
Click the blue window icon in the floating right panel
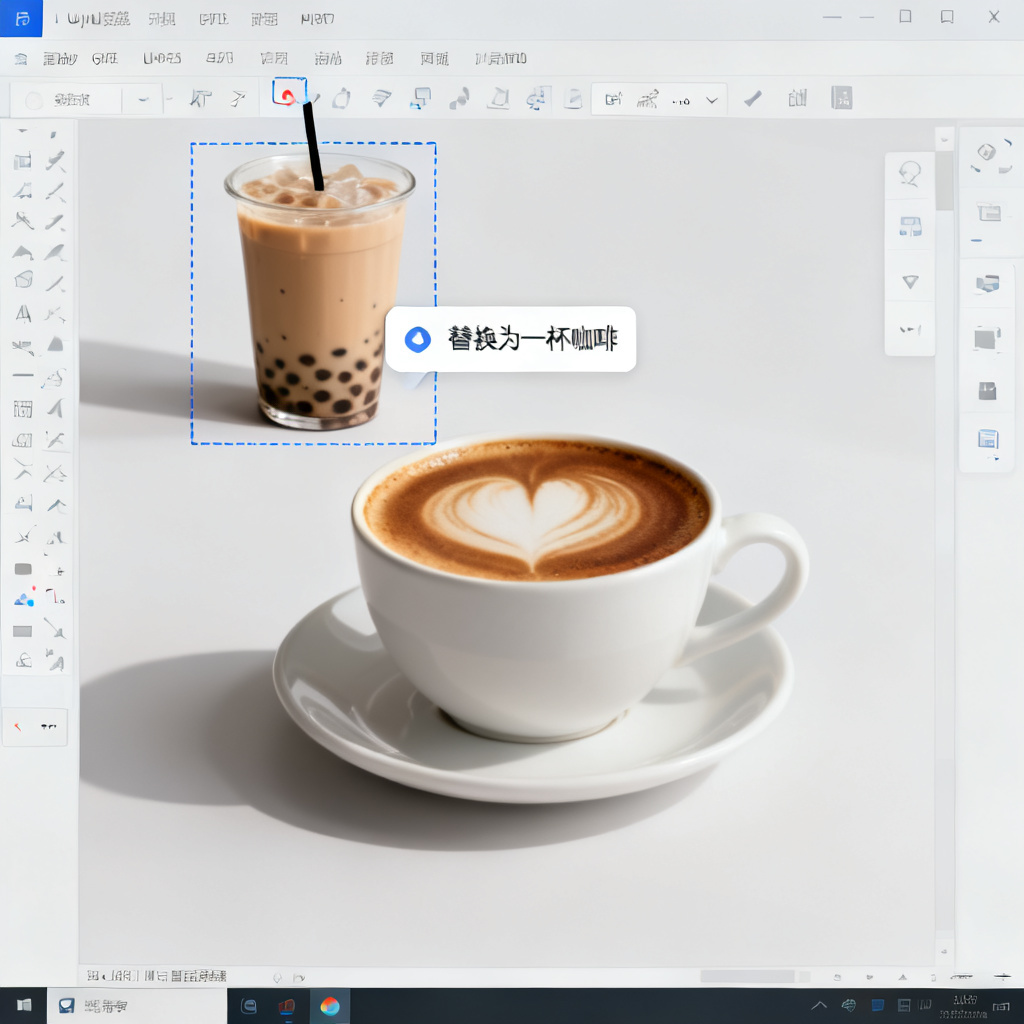910,227
